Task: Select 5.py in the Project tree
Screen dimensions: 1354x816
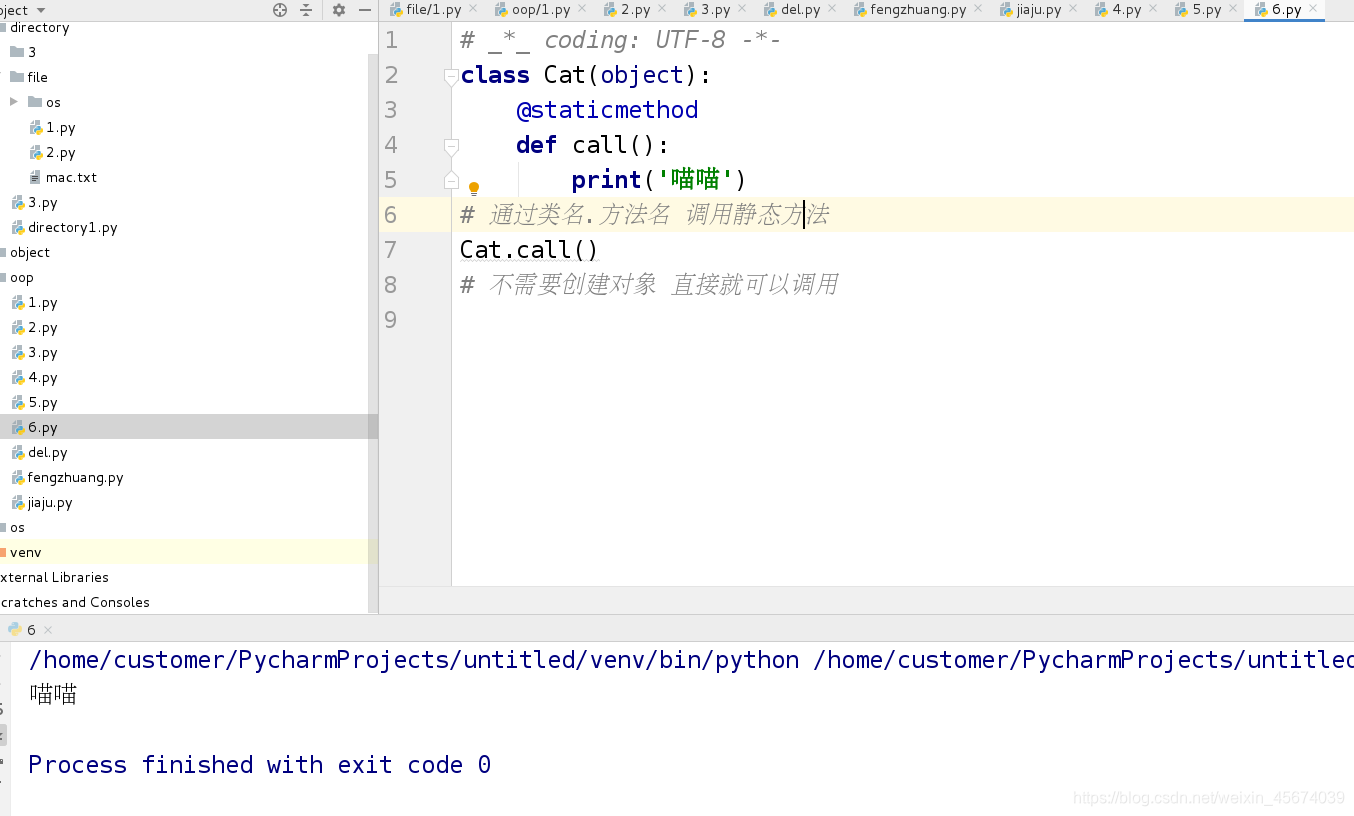Action: tap(42, 402)
